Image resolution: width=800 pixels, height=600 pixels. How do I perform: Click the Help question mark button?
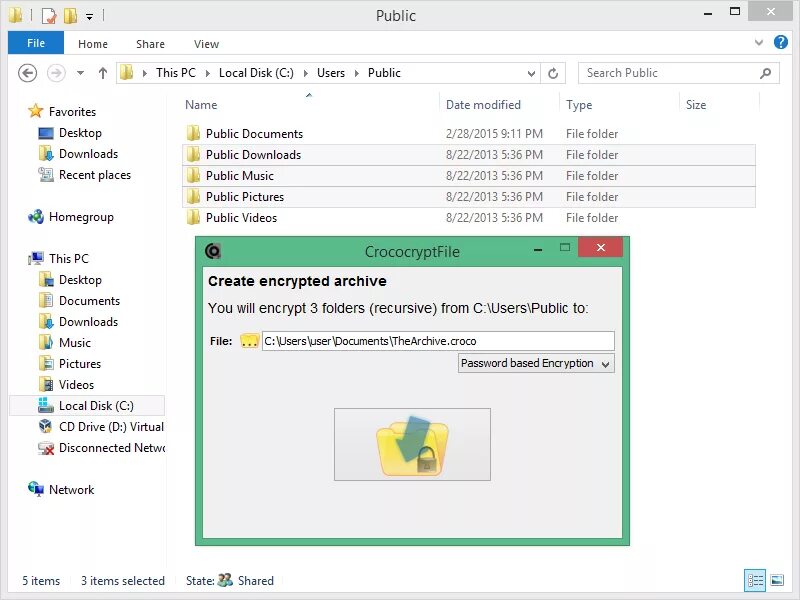click(781, 43)
